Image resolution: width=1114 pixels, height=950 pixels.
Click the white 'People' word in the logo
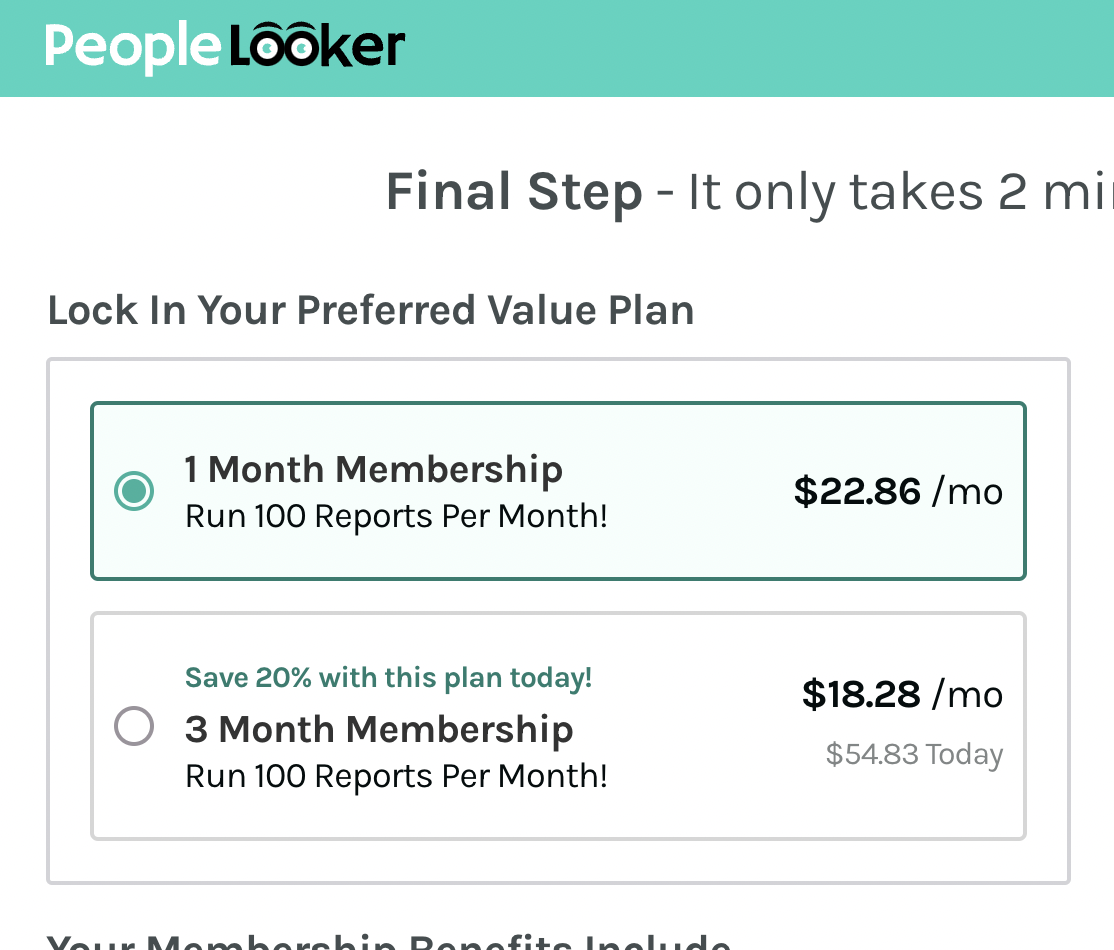point(133,47)
